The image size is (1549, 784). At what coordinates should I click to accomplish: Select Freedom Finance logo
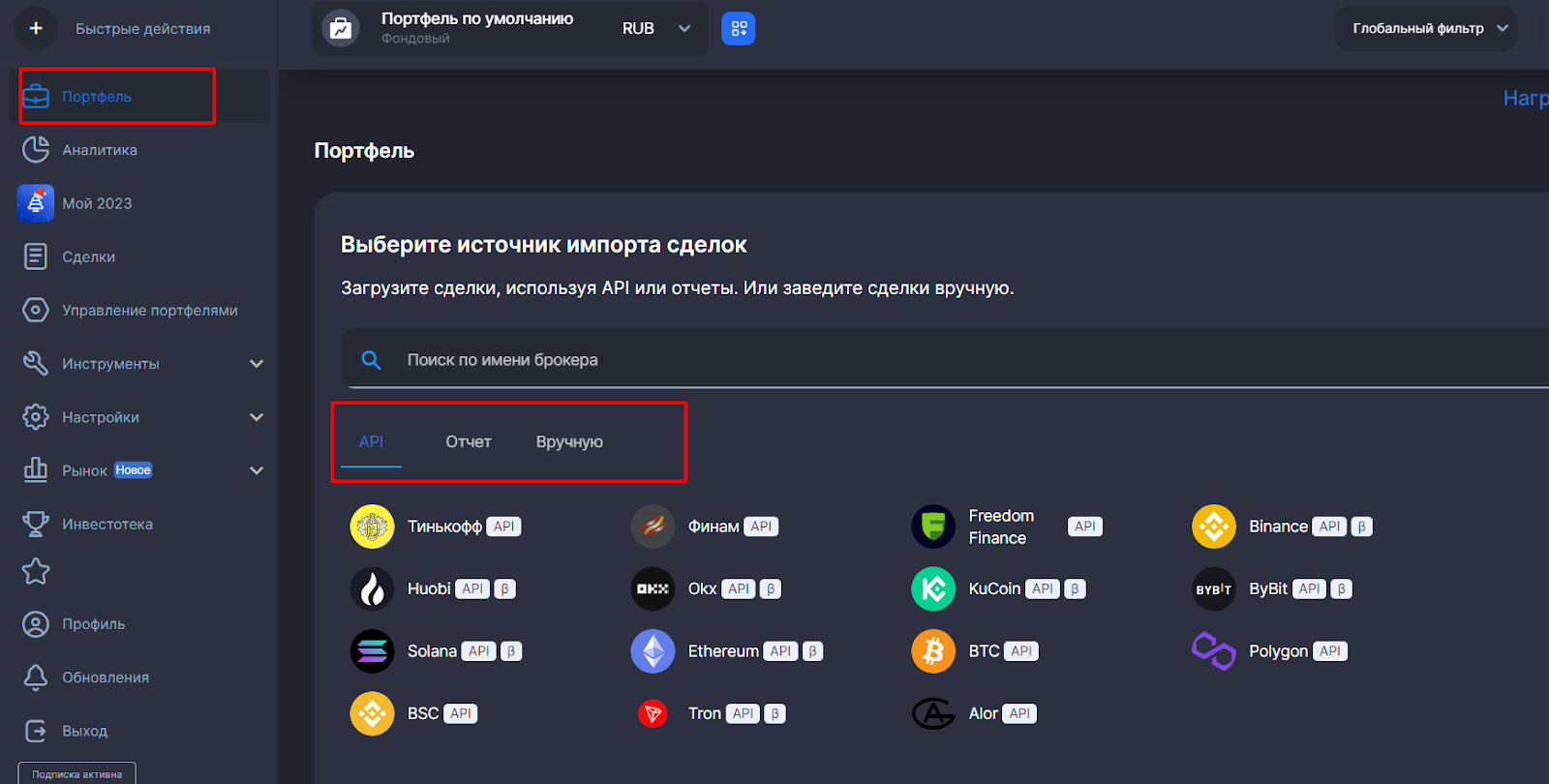933,527
